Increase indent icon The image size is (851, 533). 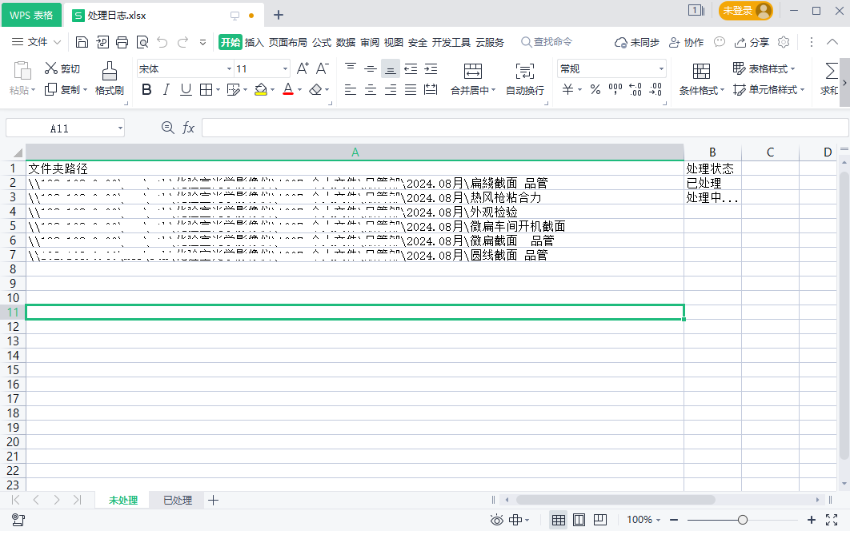point(431,68)
